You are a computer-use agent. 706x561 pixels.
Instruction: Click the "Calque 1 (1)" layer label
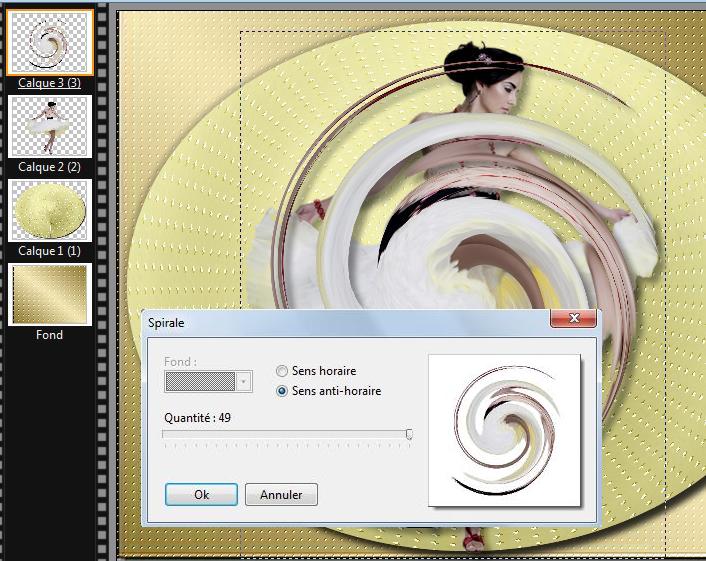[50, 251]
